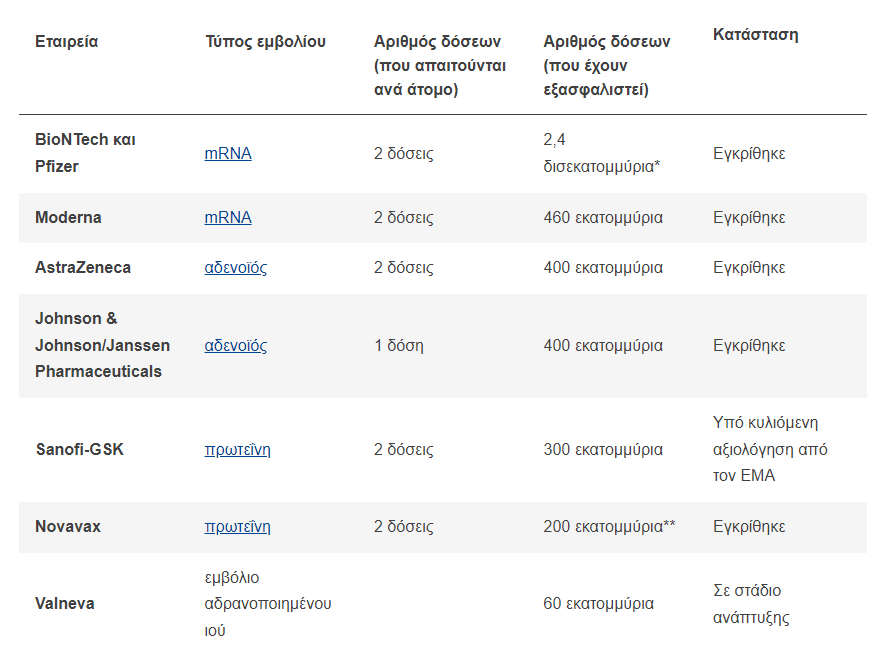
Task: Click the Sanofi-GSK company name
Action: coord(80,450)
